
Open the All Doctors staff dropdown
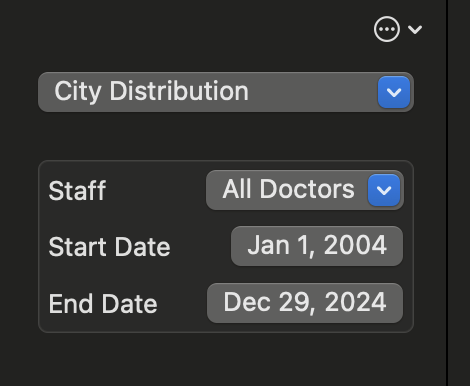pos(305,190)
